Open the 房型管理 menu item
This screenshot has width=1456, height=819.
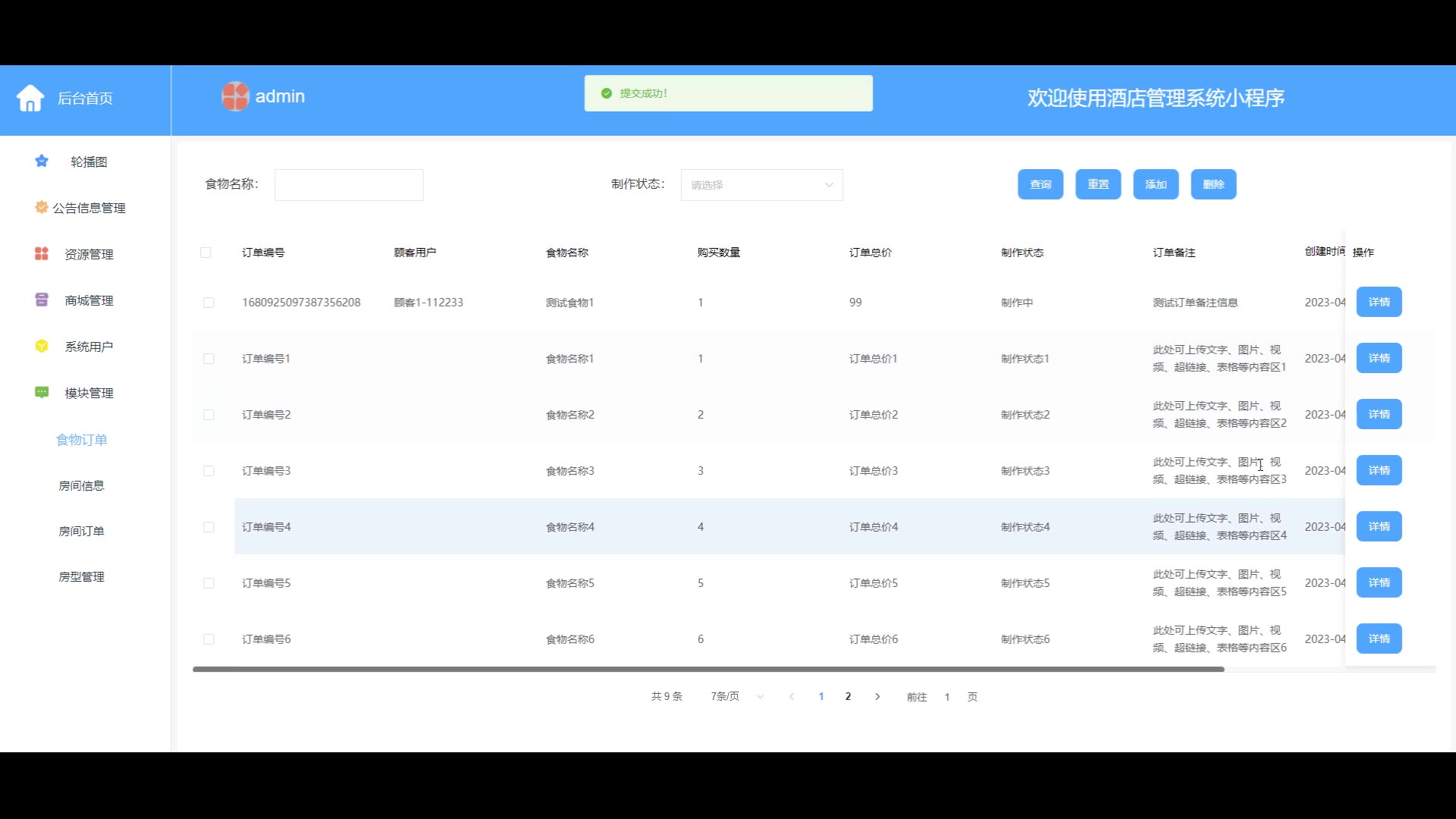coord(81,576)
